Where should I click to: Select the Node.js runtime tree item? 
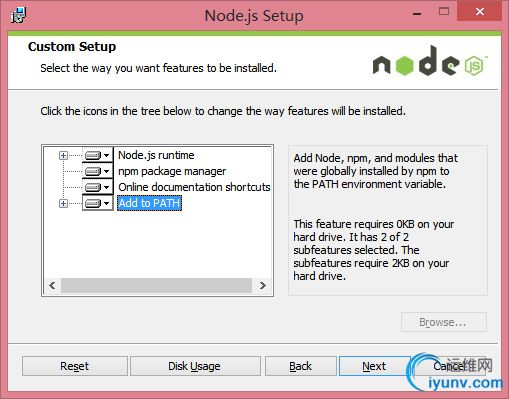(x=156, y=155)
